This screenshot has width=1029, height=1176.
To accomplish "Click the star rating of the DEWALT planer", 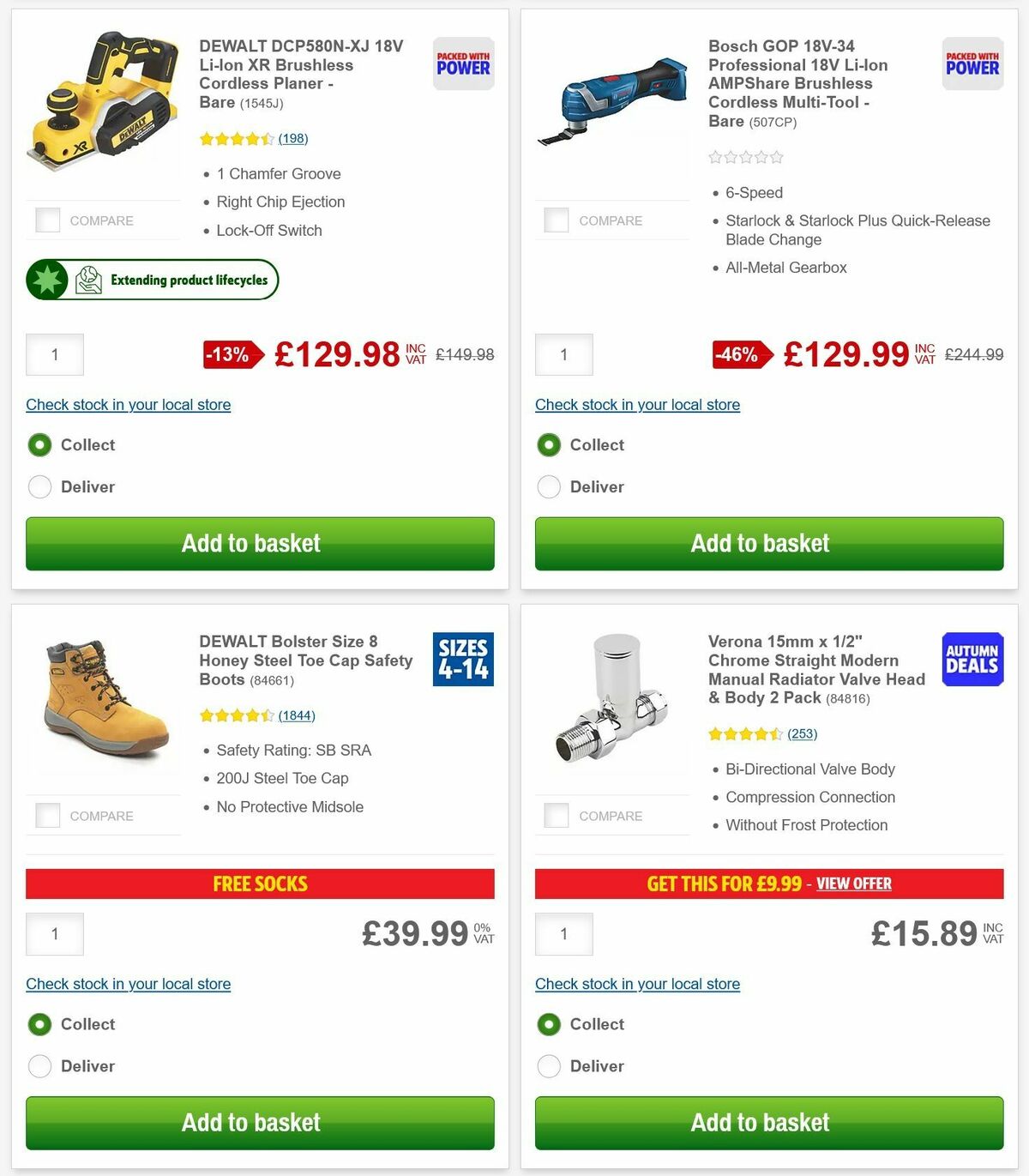I will [236, 138].
